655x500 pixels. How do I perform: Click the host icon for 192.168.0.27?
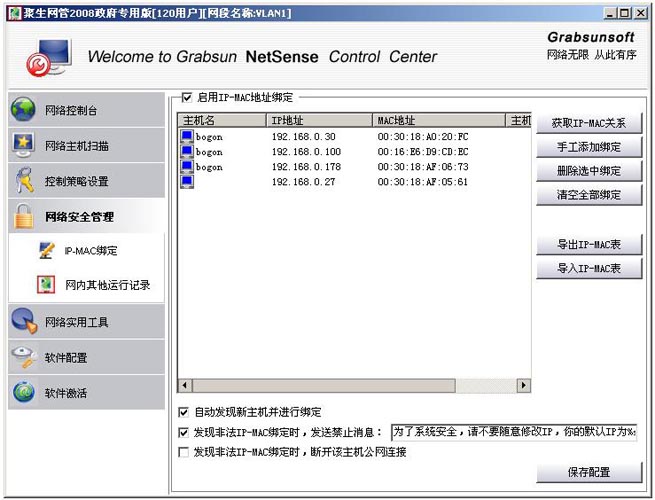click(187, 182)
